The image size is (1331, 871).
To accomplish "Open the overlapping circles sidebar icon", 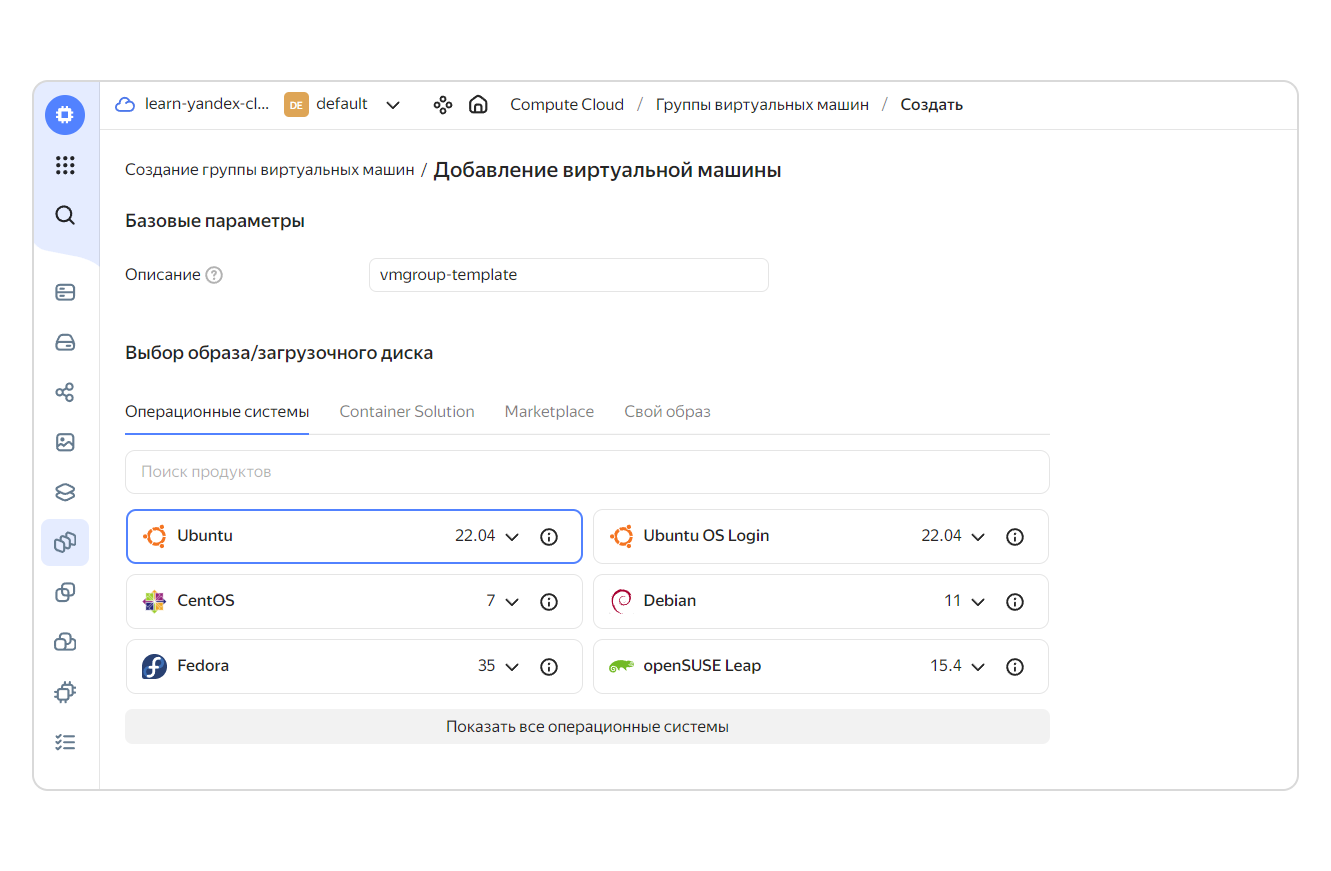I will (x=65, y=592).
